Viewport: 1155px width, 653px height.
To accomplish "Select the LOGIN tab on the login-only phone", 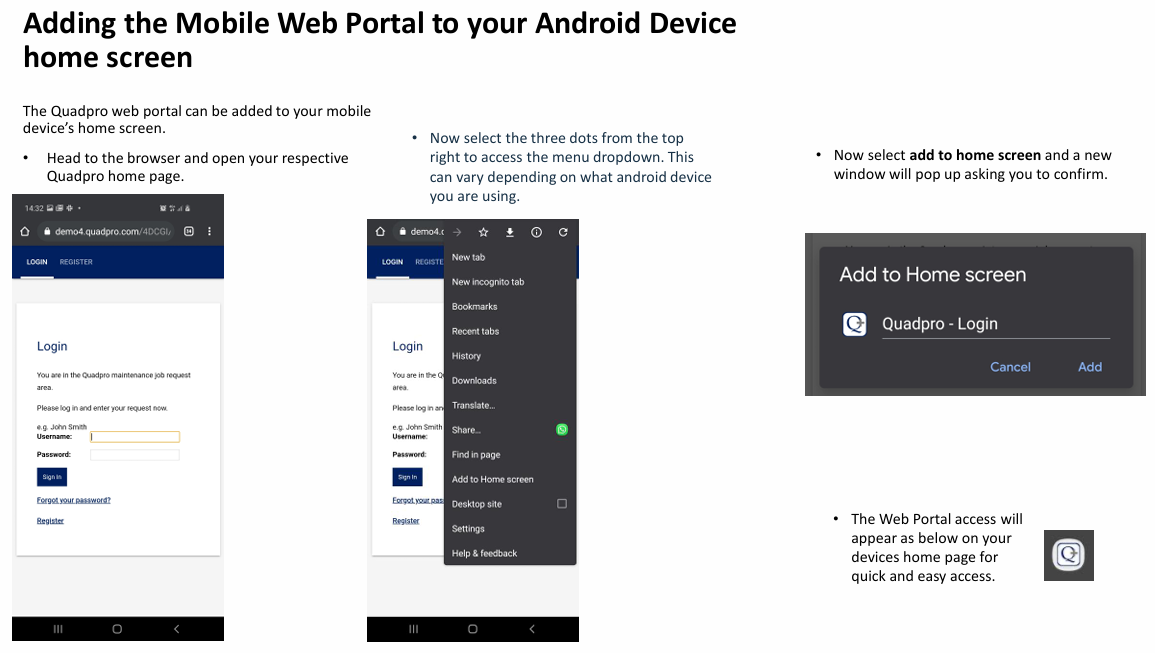I will [37, 262].
